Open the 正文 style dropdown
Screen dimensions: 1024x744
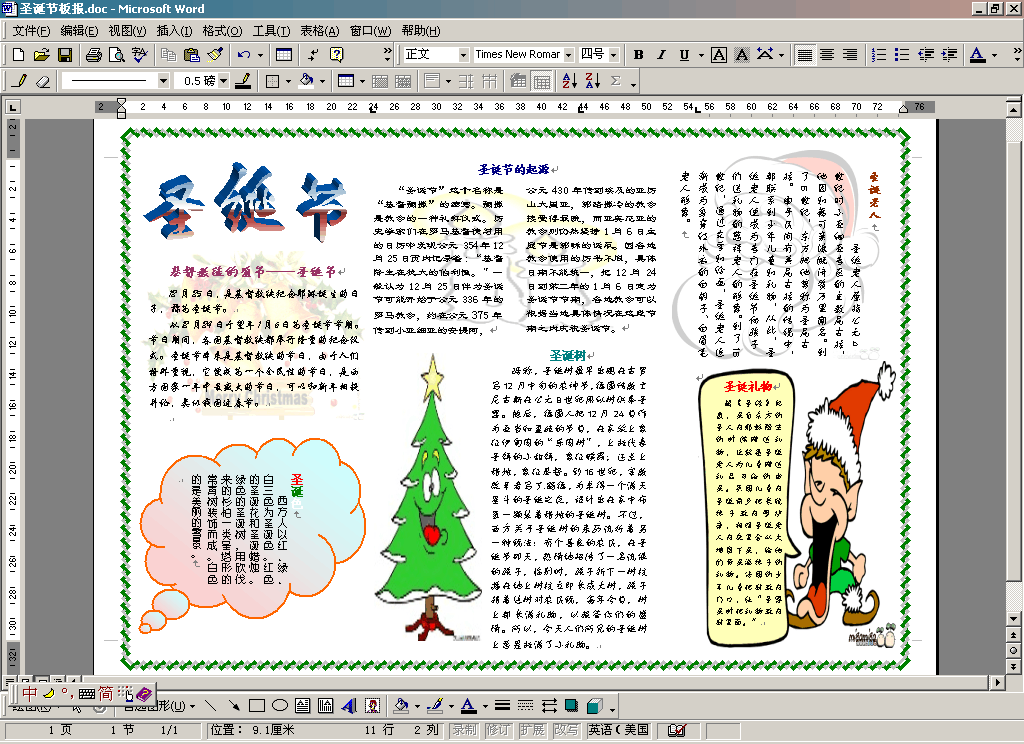pyautogui.click(x=463, y=54)
